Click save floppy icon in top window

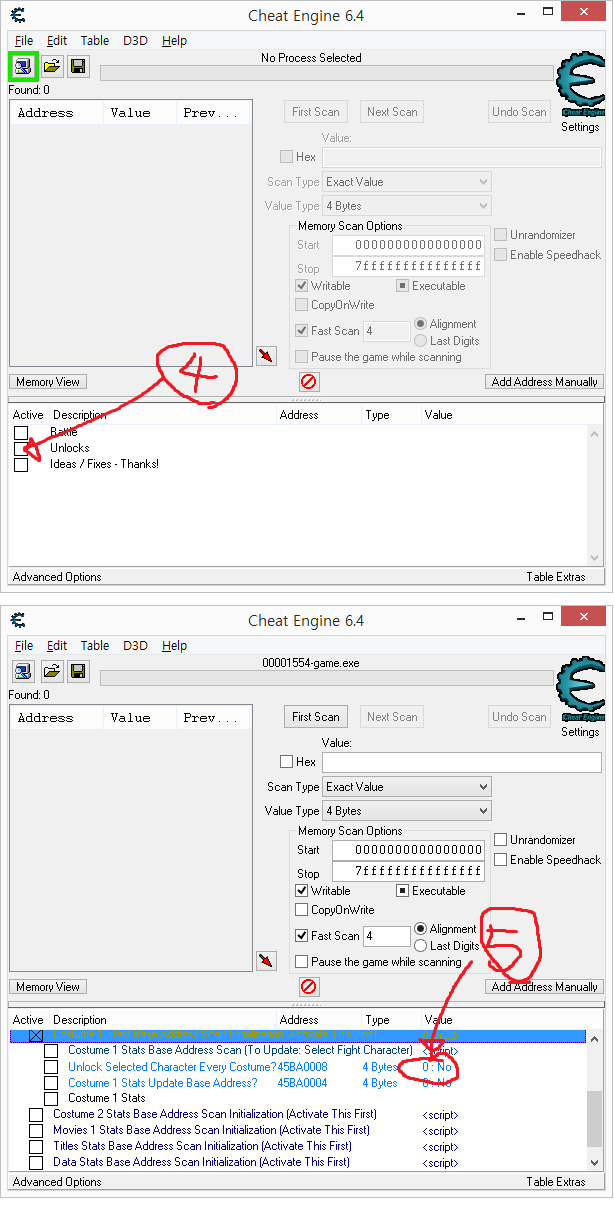click(77, 67)
